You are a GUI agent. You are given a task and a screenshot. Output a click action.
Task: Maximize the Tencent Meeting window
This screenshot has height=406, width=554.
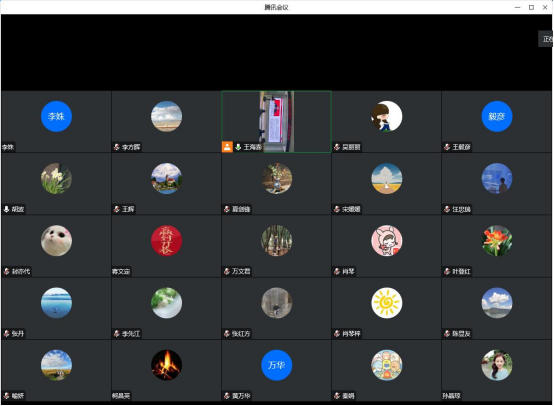click(531, 7)
